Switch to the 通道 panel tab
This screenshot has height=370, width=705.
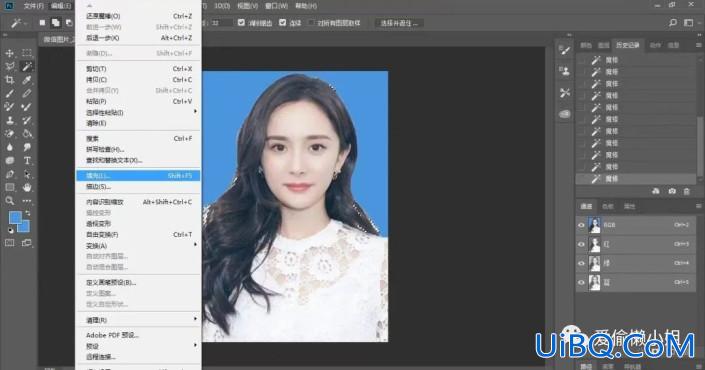586,206
